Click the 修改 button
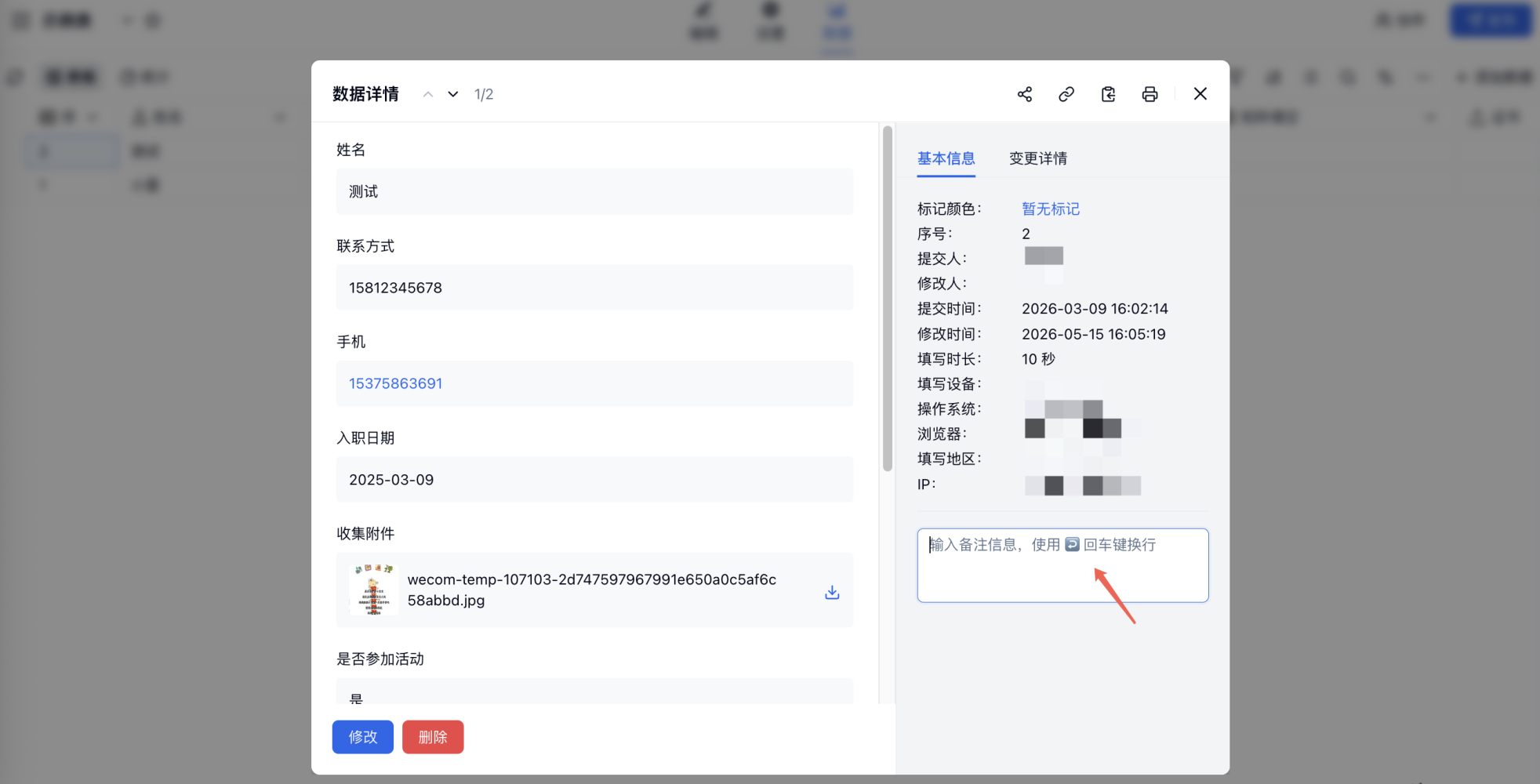This screenshot has height=784, width=1540. pos(363,737)
